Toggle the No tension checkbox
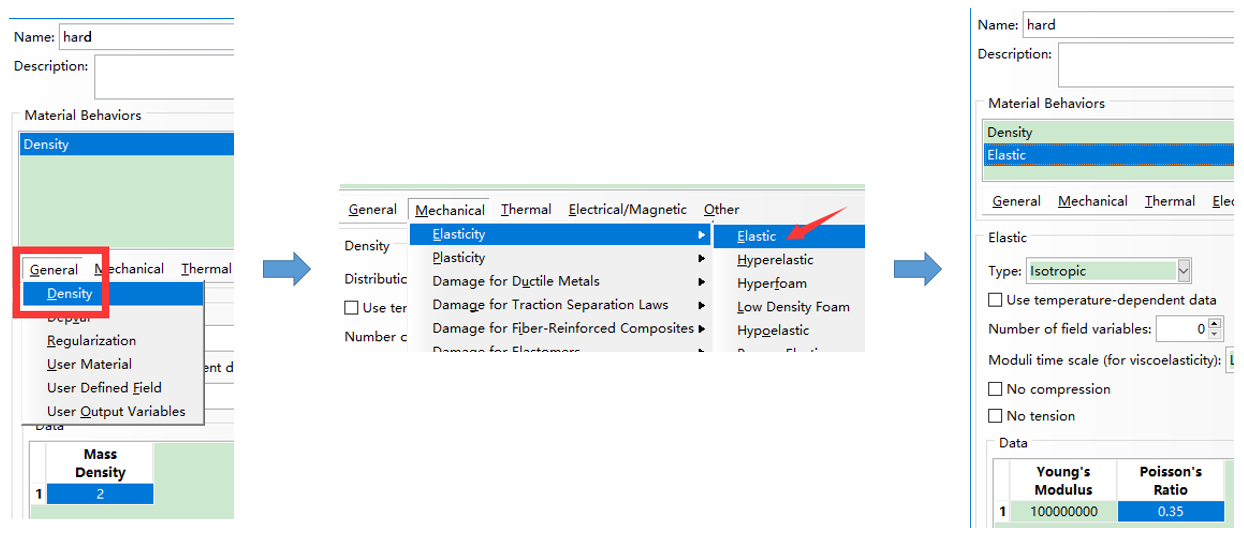 (995, 416)
